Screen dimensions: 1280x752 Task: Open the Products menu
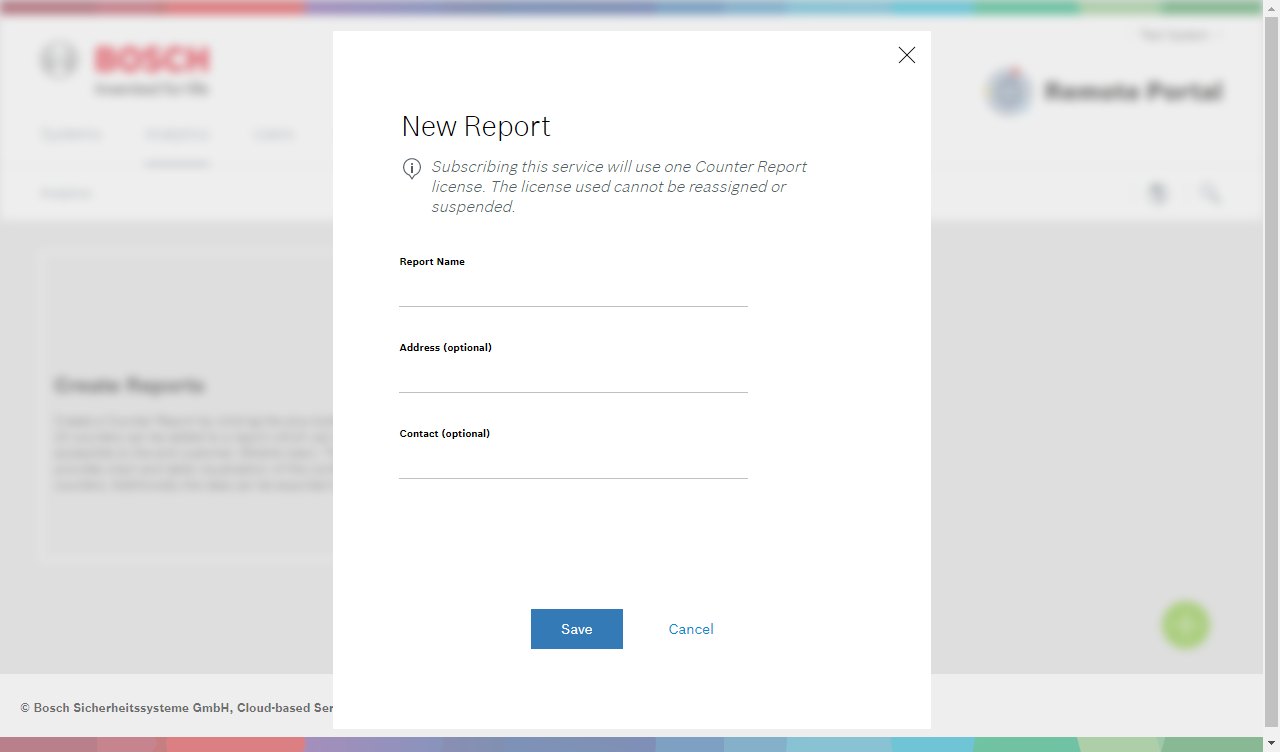(x=176, y=133)
